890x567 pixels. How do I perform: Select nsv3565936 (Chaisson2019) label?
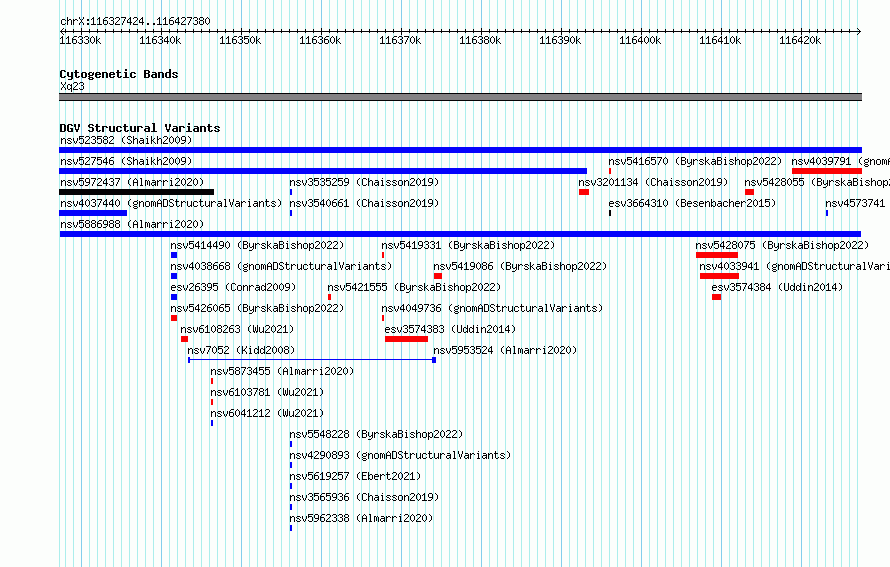click(364, 497)
